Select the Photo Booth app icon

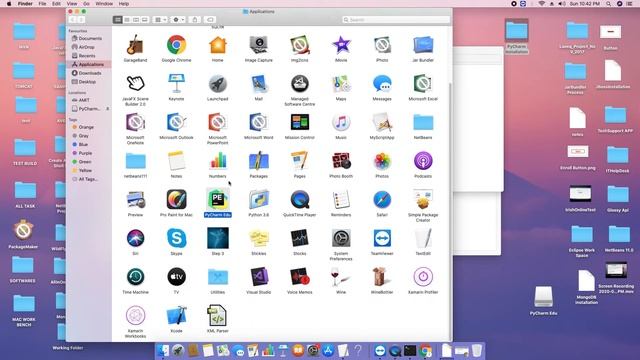[x=341, y=161]
